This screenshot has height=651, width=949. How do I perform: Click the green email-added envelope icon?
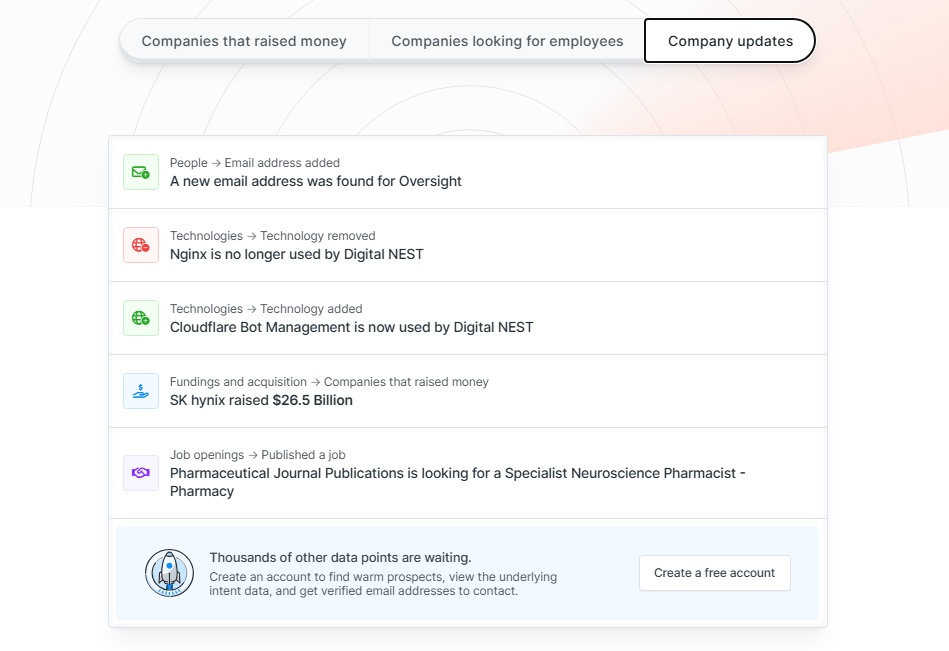pos(141,172)
